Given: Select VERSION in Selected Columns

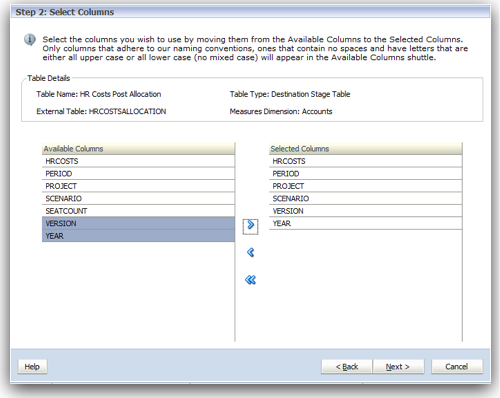Looking at the screenshot, I should click(366, 211).
